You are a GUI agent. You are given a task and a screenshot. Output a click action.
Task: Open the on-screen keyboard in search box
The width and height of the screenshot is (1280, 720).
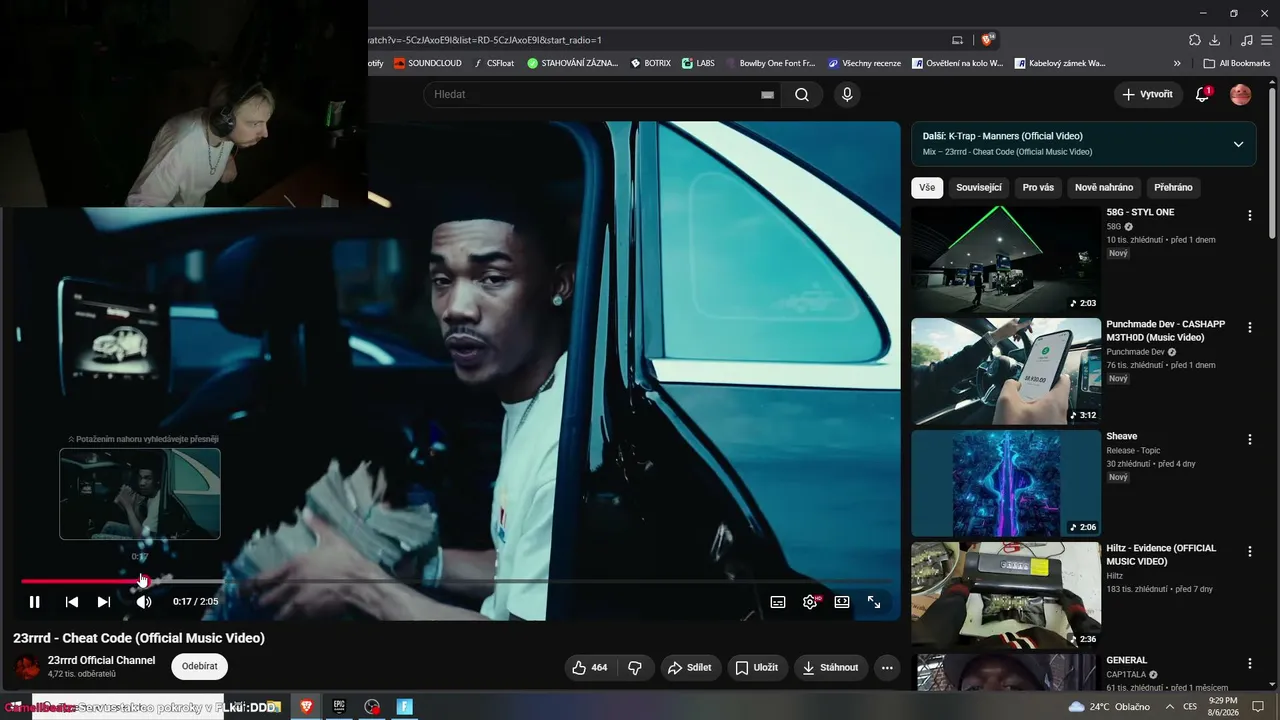click(x=767, y=94)
